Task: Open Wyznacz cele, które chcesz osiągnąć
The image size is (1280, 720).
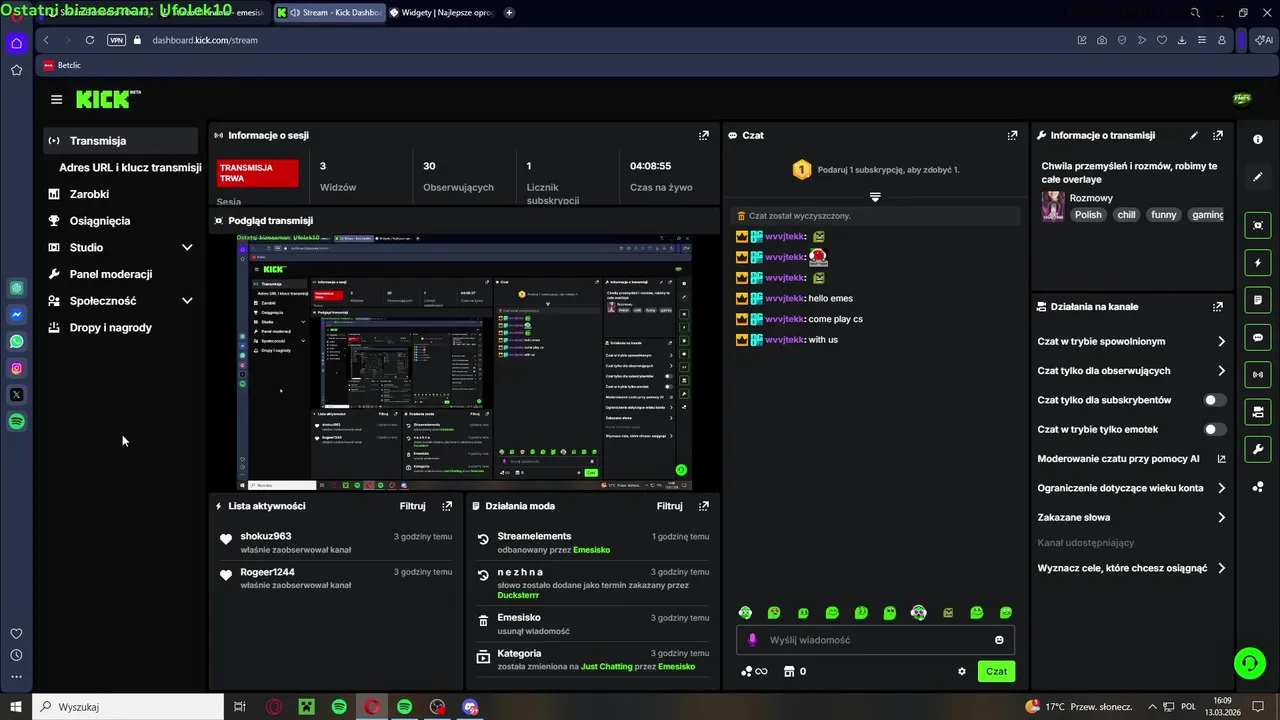Action: (1131, 568)
